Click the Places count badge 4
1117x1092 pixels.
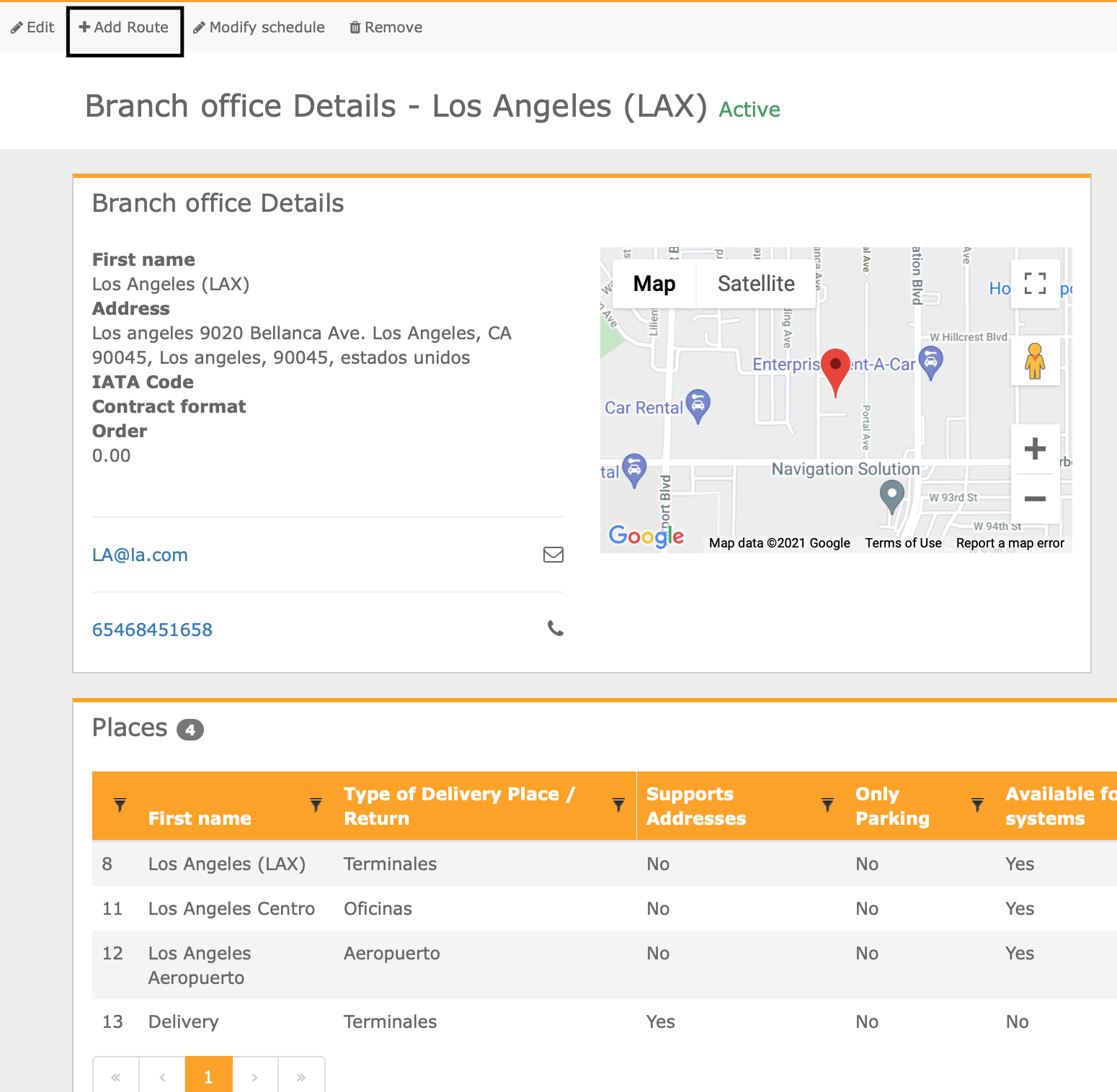[x=190, y=730]
